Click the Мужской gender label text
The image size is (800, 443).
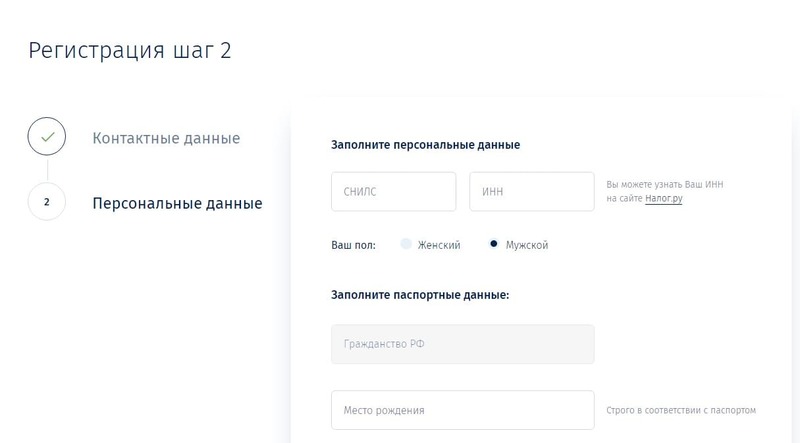click(x=527, y=245)
